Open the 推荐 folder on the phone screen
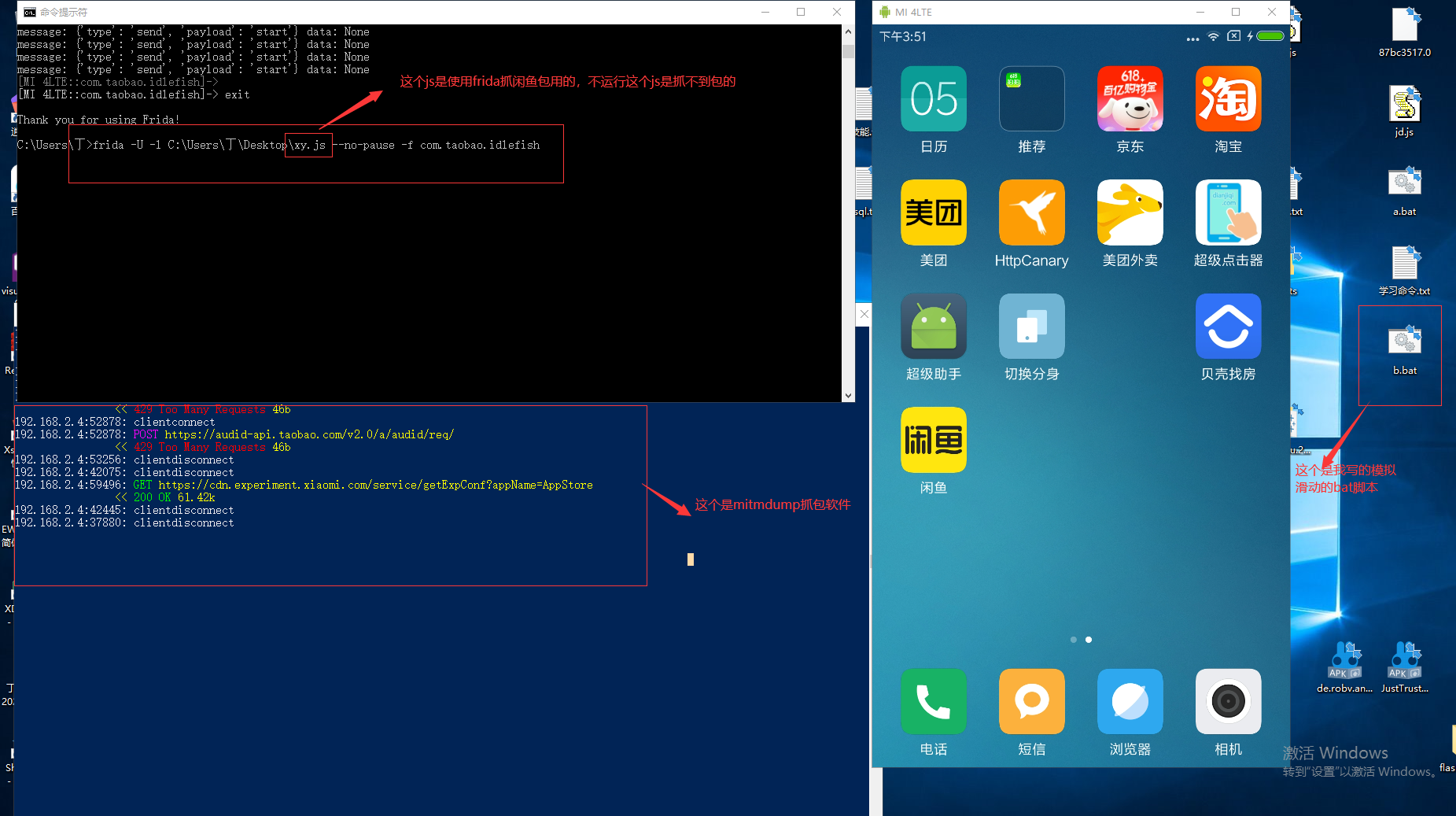1456x816 pixels. (x=1031, y=98)
